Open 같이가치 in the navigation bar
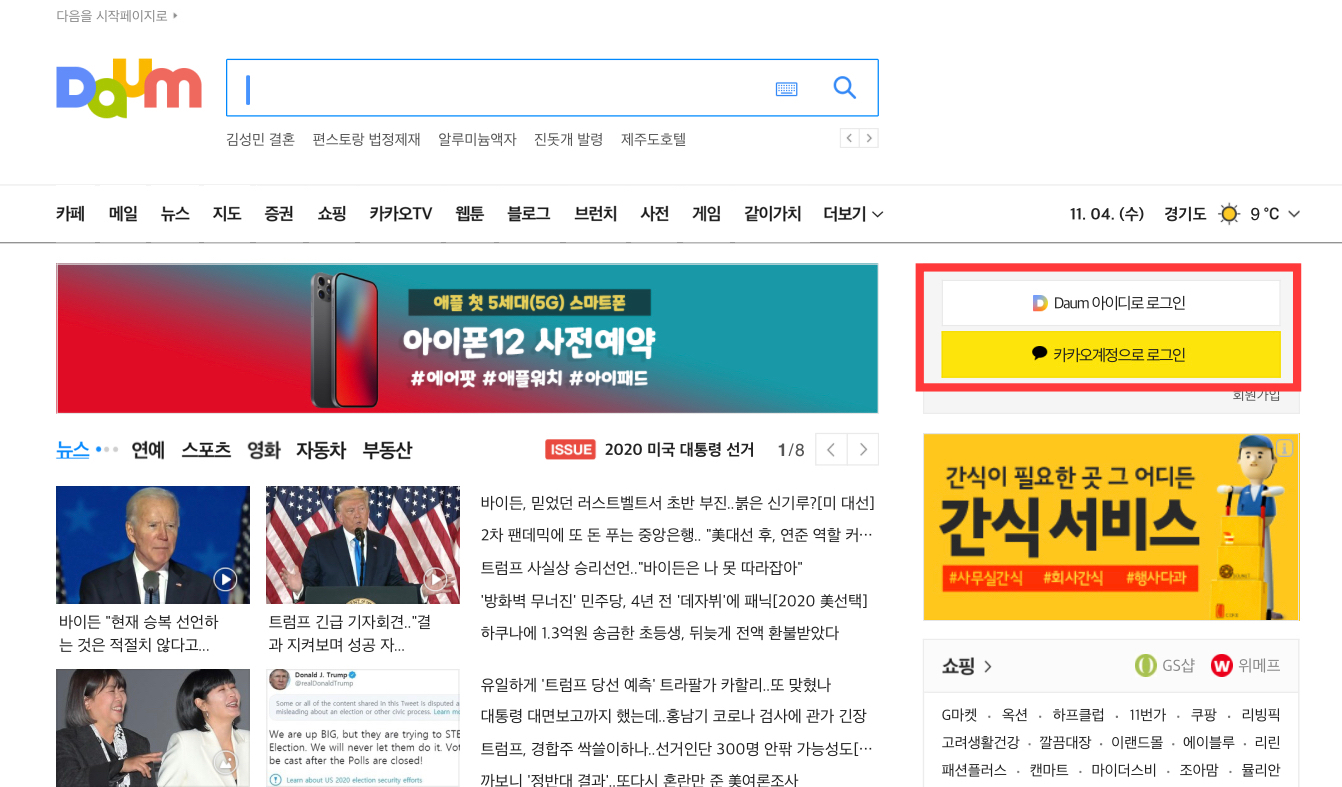The image size is (1342, 787). point(773,214)
